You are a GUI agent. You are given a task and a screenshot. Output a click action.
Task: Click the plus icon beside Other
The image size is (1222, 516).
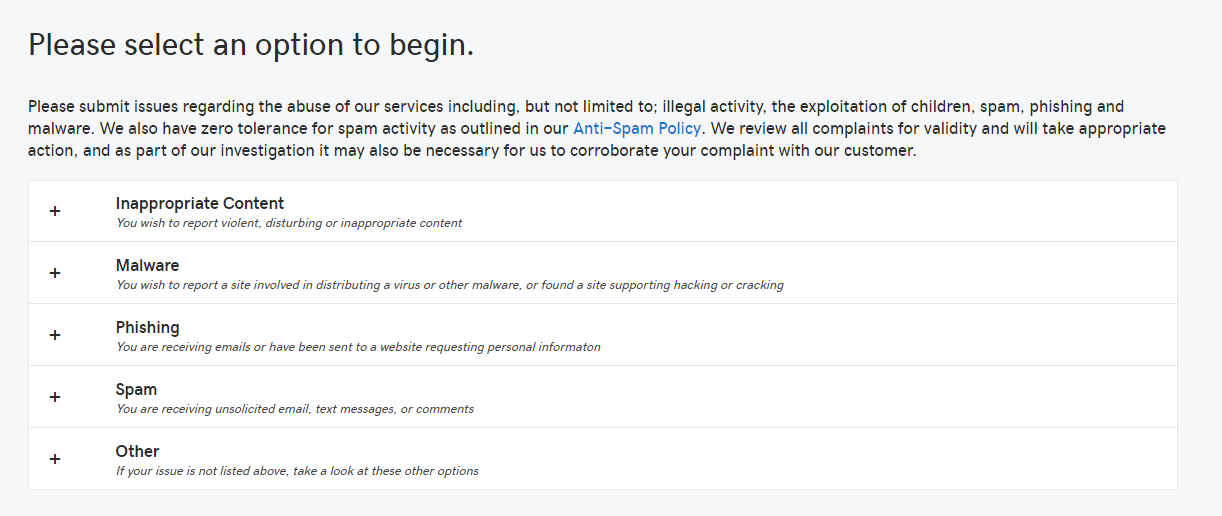click(x=55, y=459)
